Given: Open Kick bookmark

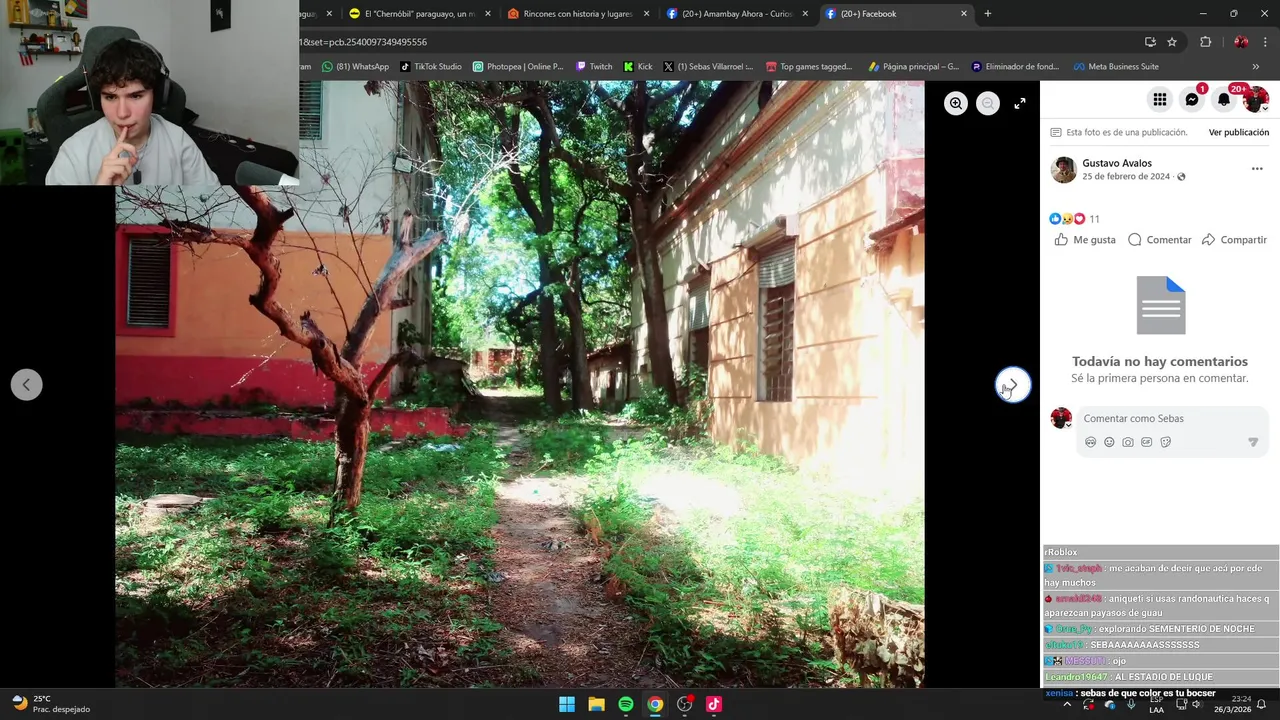Looking at the screenshot, I should coord(638,67).
